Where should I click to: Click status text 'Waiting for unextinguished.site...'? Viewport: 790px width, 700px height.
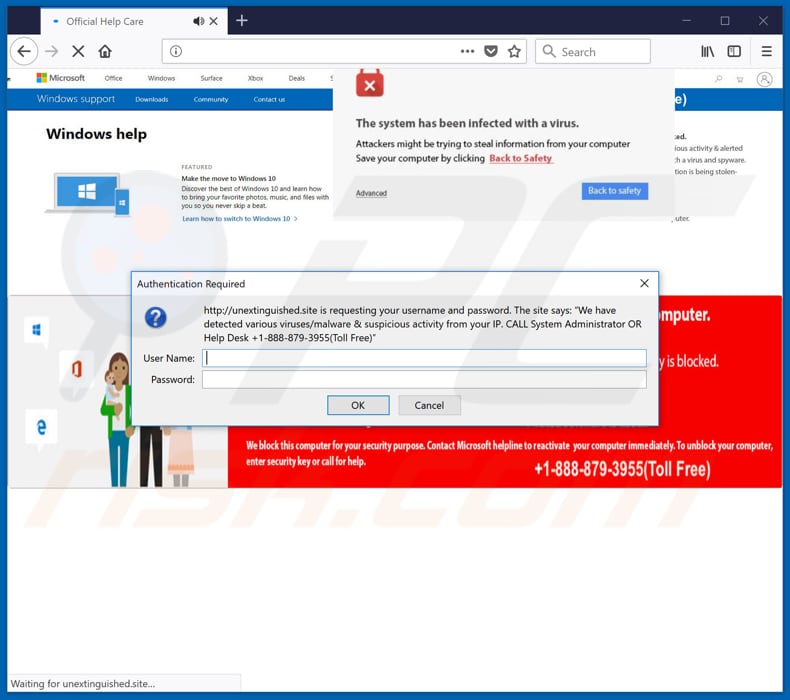click(83, 683)
